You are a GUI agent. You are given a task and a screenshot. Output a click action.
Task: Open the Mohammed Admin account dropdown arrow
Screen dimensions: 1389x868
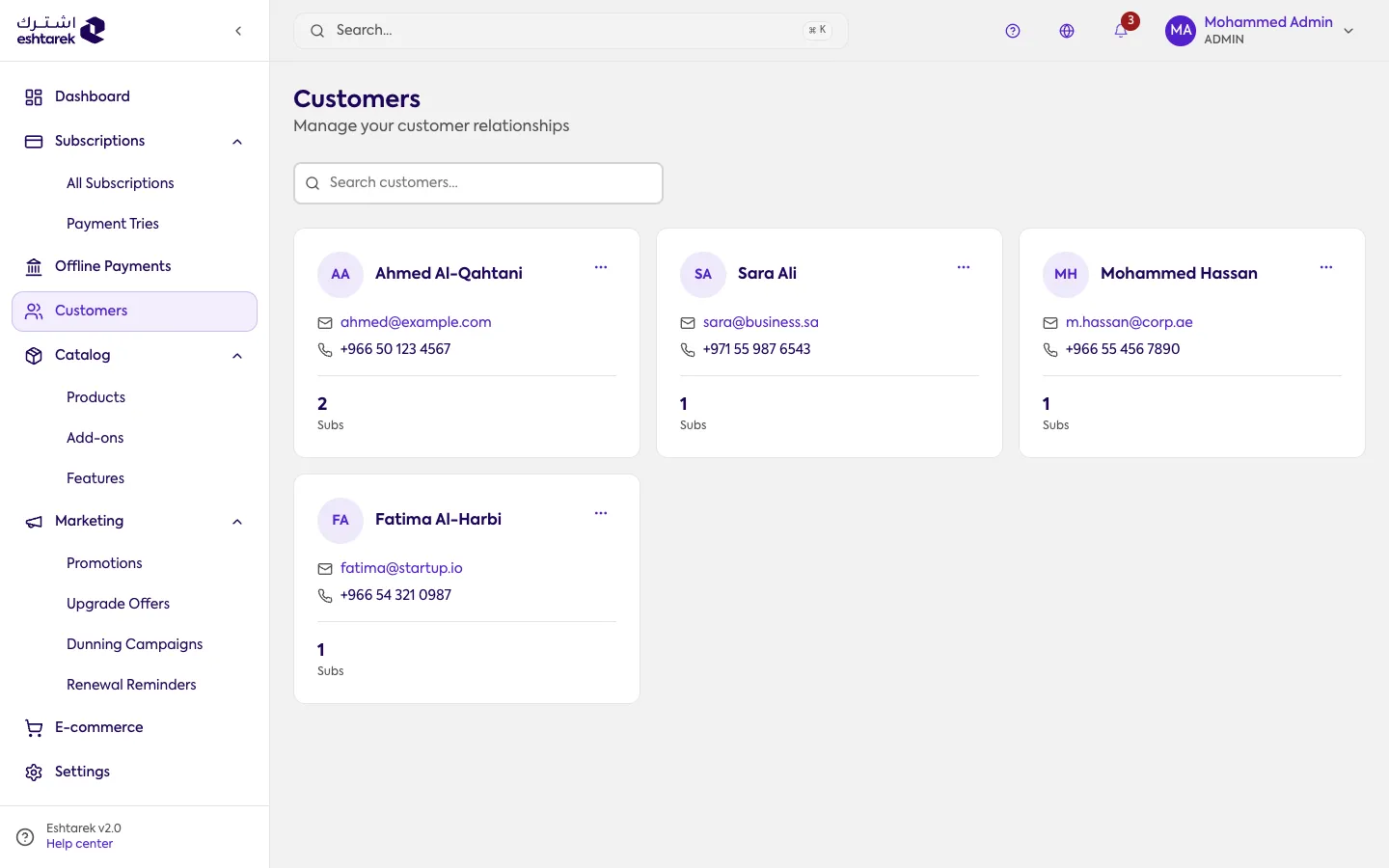click(1348, 31)
